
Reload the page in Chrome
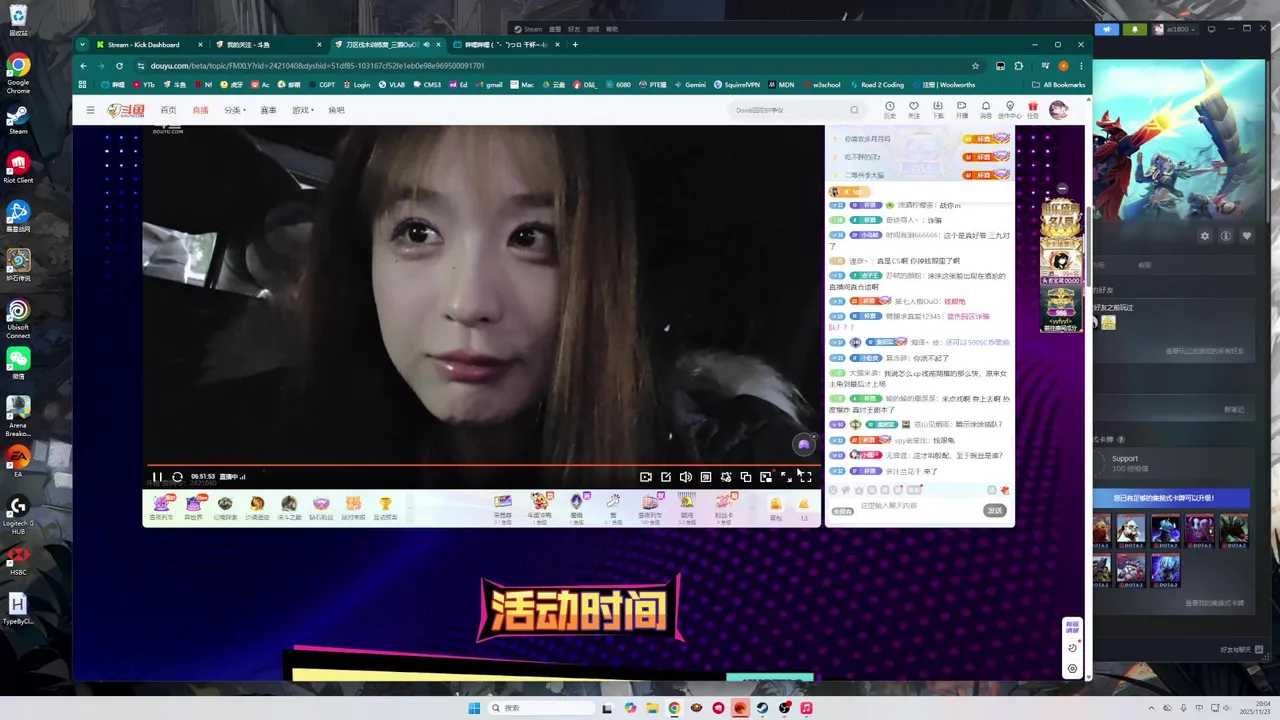(x=119, y=66)
